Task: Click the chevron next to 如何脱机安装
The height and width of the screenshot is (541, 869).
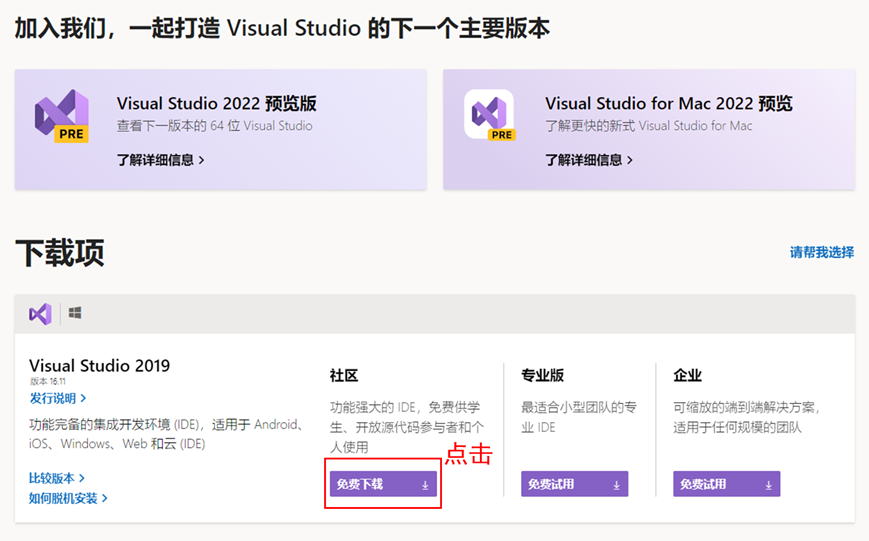Action: pos(104,498)
